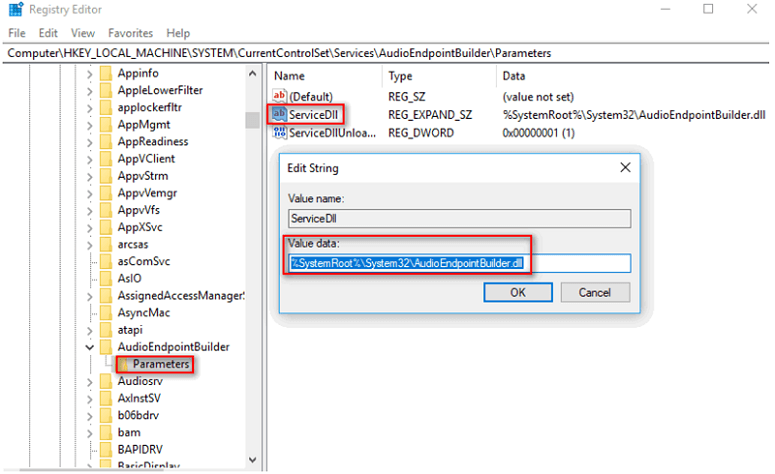Collapse the AudioEndpointBuilder key

click(89, 347)
